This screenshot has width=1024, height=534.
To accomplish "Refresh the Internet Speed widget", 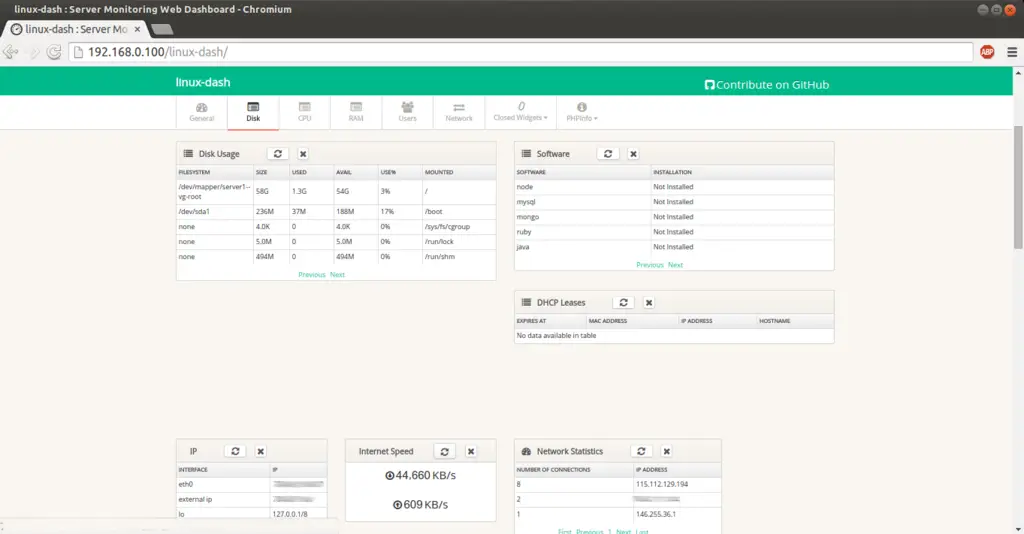I will click(x=445, y=451).
